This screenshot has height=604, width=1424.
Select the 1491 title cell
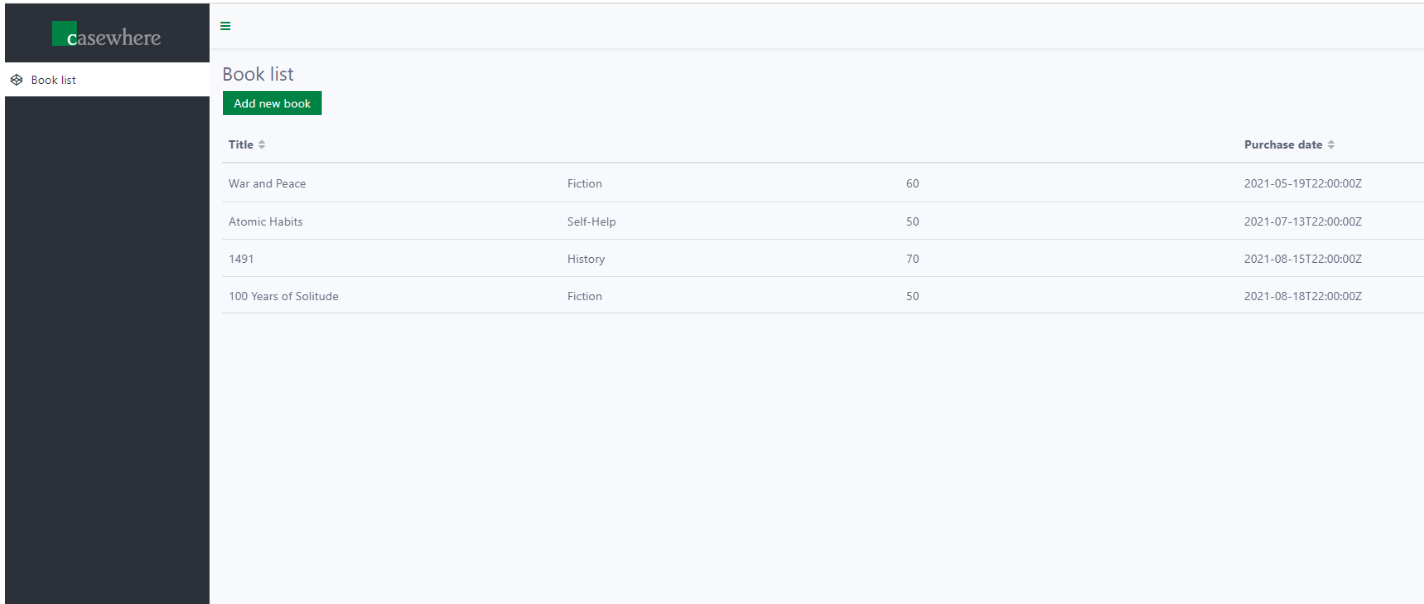[x=241, y=259]
